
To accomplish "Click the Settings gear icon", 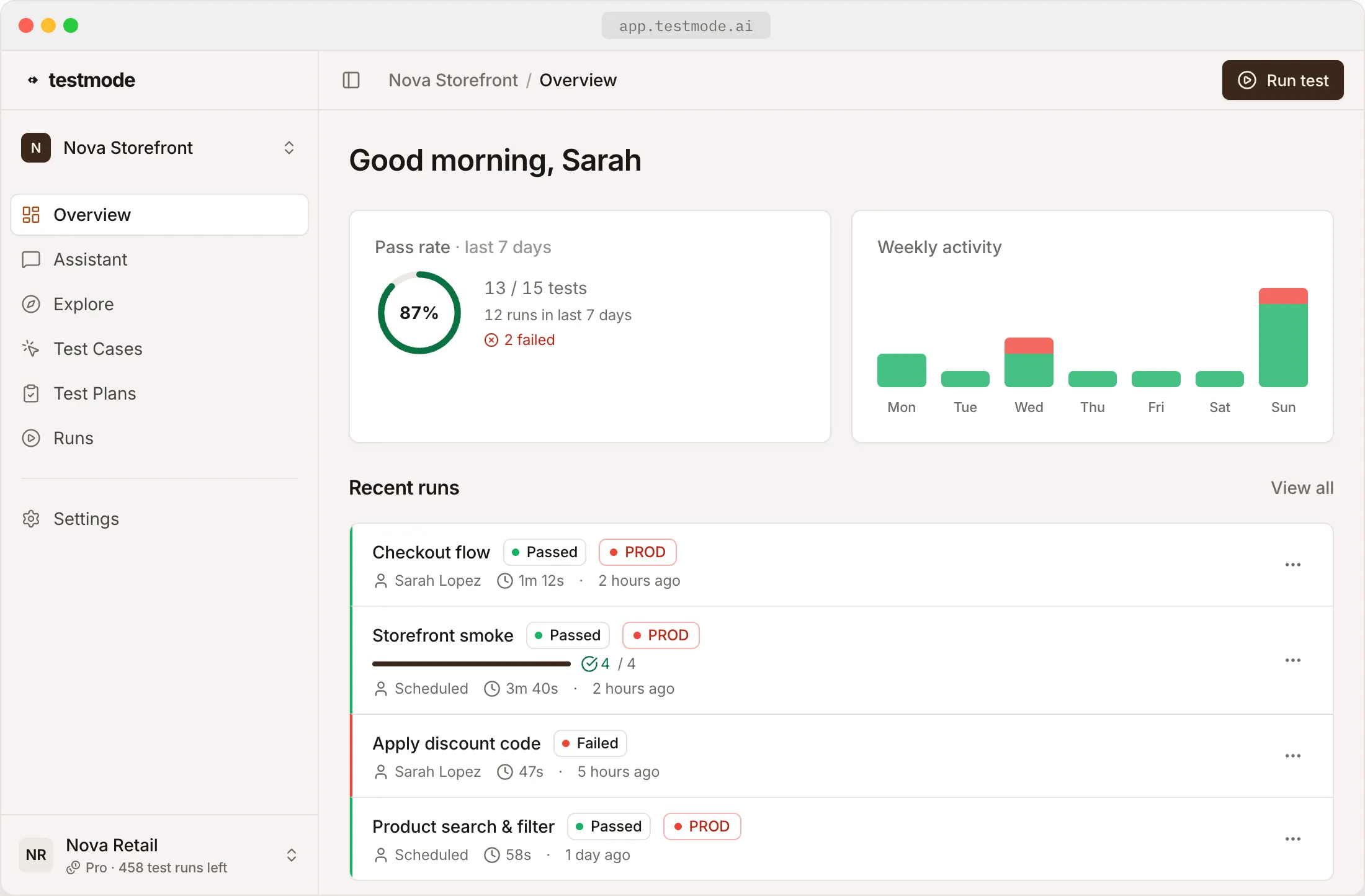I will tap(31, 519).
